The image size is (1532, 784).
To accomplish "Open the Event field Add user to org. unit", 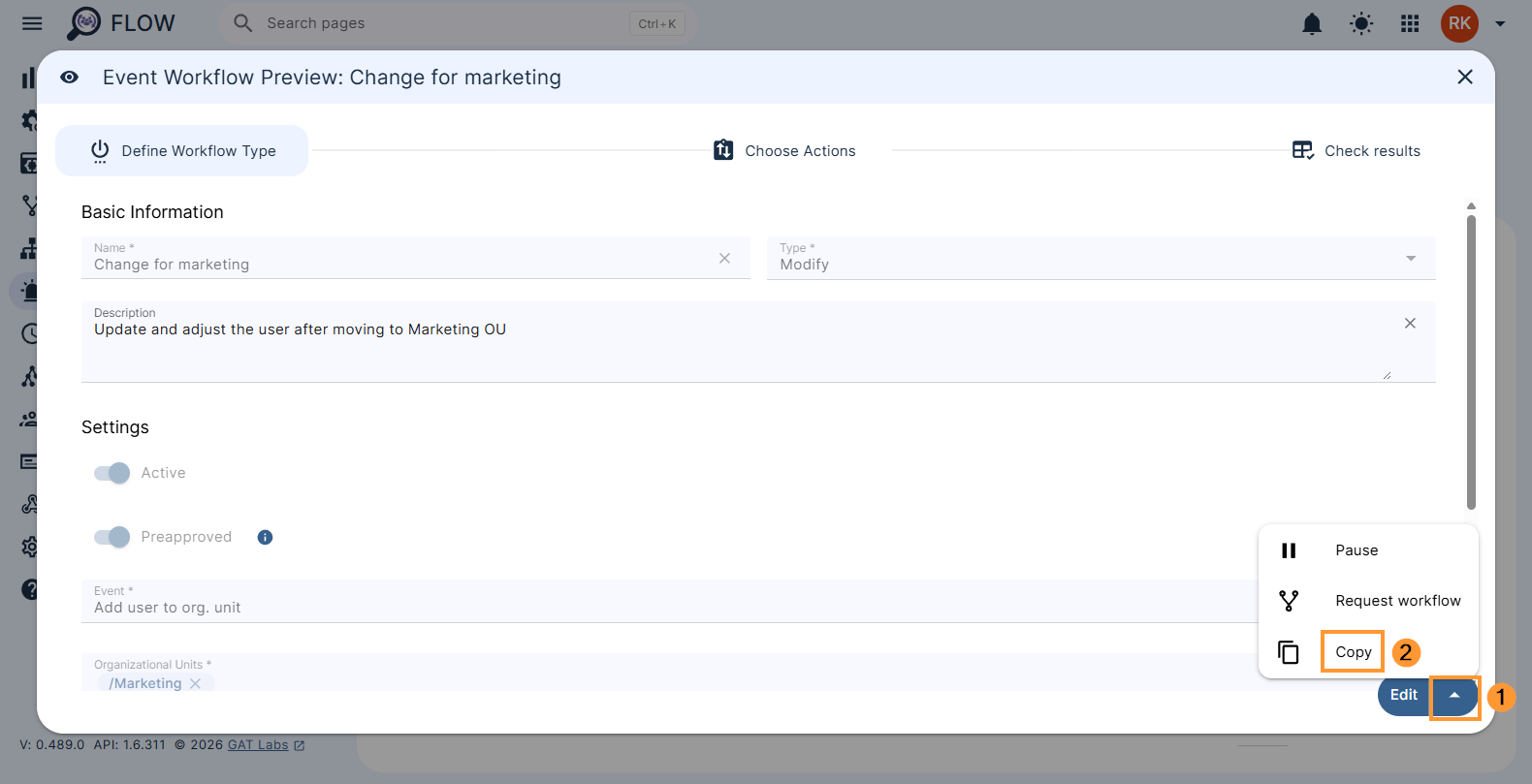I will click(669, 601).
